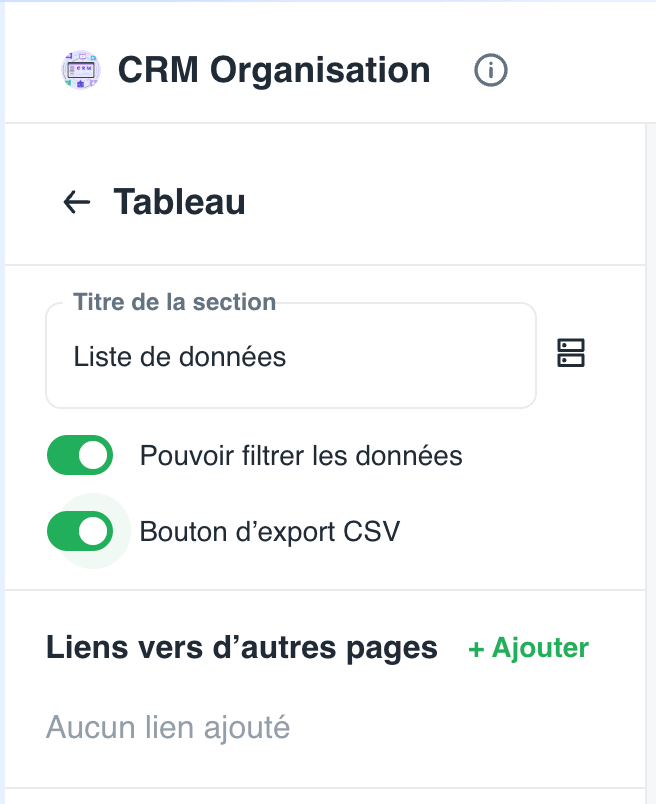This screenshot has width=656, height=804.
Task: Select the CRM Organisation title text
Action: point(274,70)
